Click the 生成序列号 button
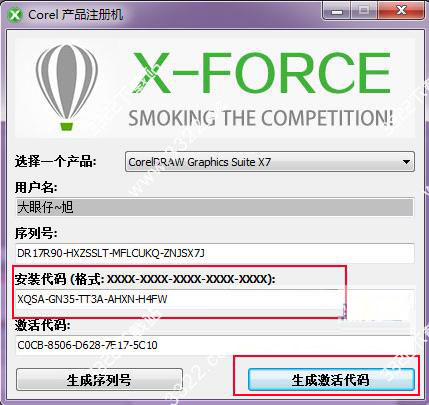 pos(99,380)
